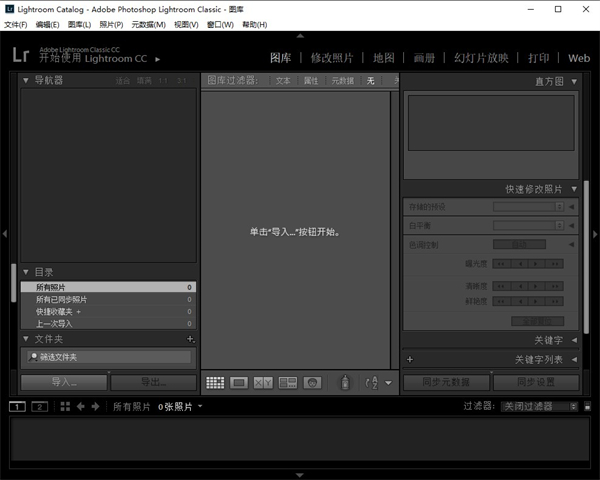Select 属性 library filter
Viewport: 600px width, 480px height.
311,81
